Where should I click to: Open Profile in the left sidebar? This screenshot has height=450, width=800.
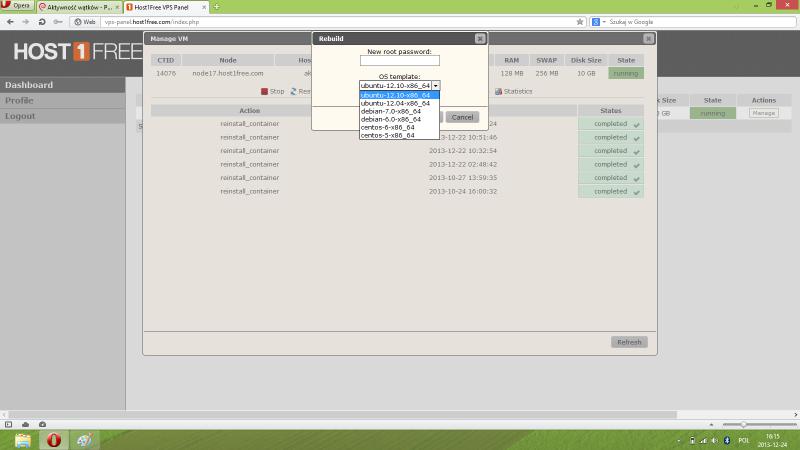point(19,101)
